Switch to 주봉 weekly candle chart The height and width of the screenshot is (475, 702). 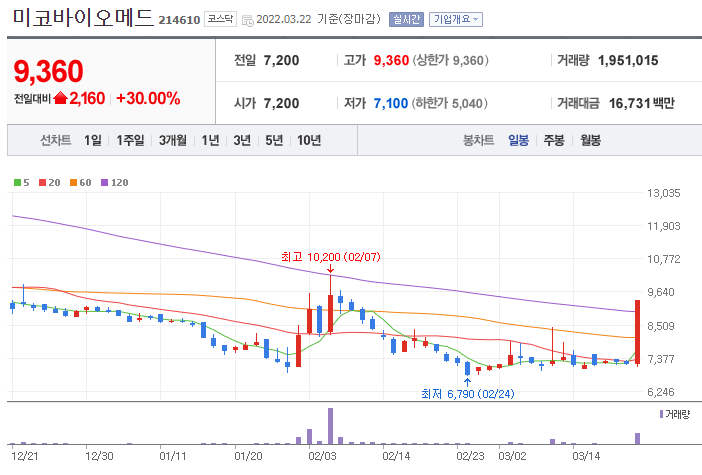554,140
